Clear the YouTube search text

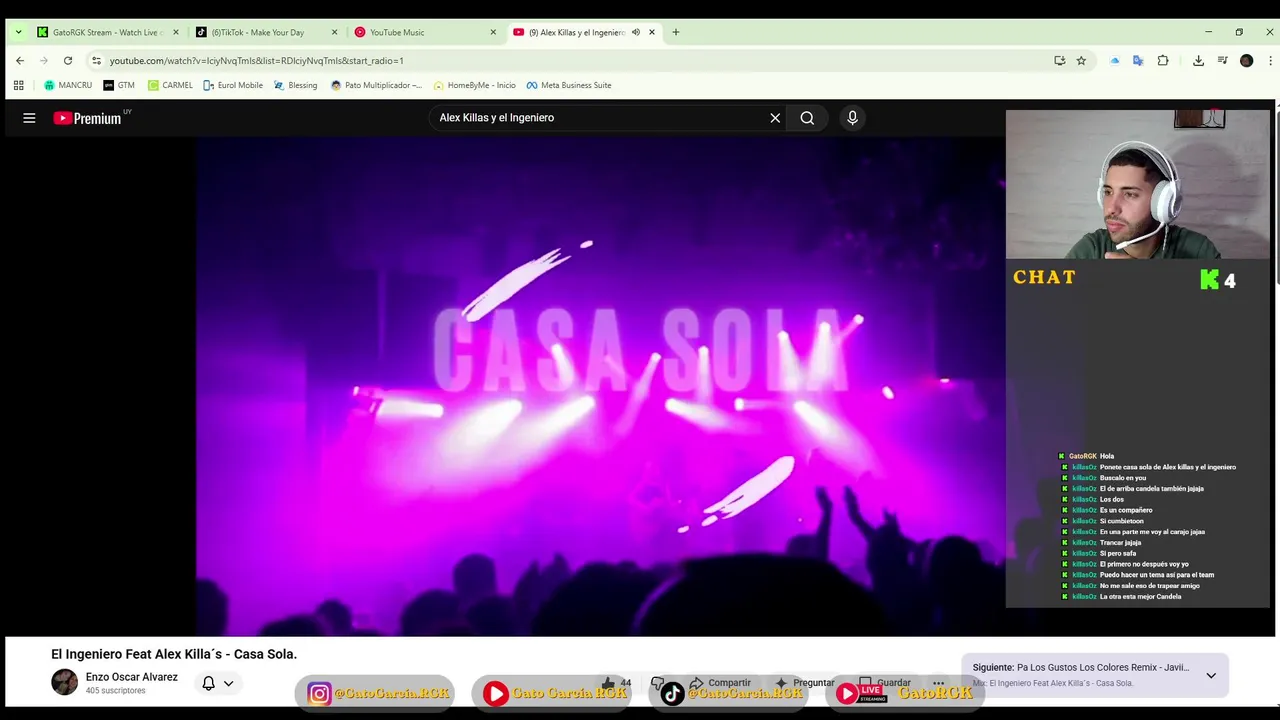click(775, 118)
